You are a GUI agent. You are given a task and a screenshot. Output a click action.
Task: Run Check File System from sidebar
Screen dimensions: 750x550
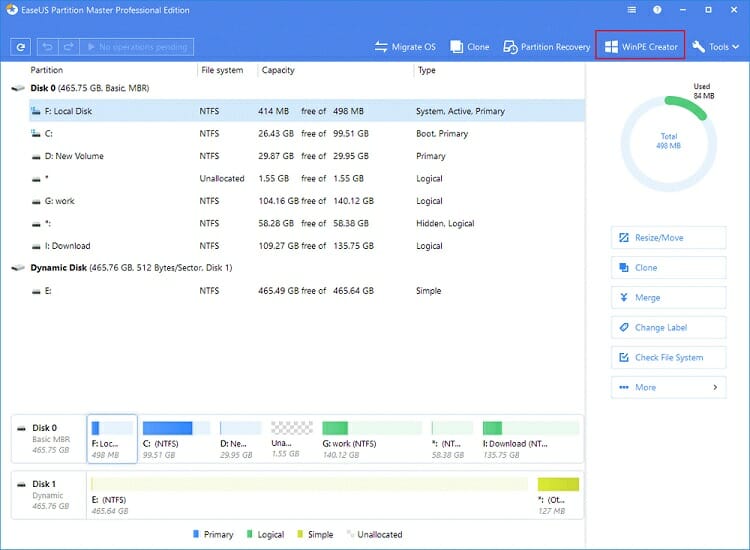(x=668, y=357)
